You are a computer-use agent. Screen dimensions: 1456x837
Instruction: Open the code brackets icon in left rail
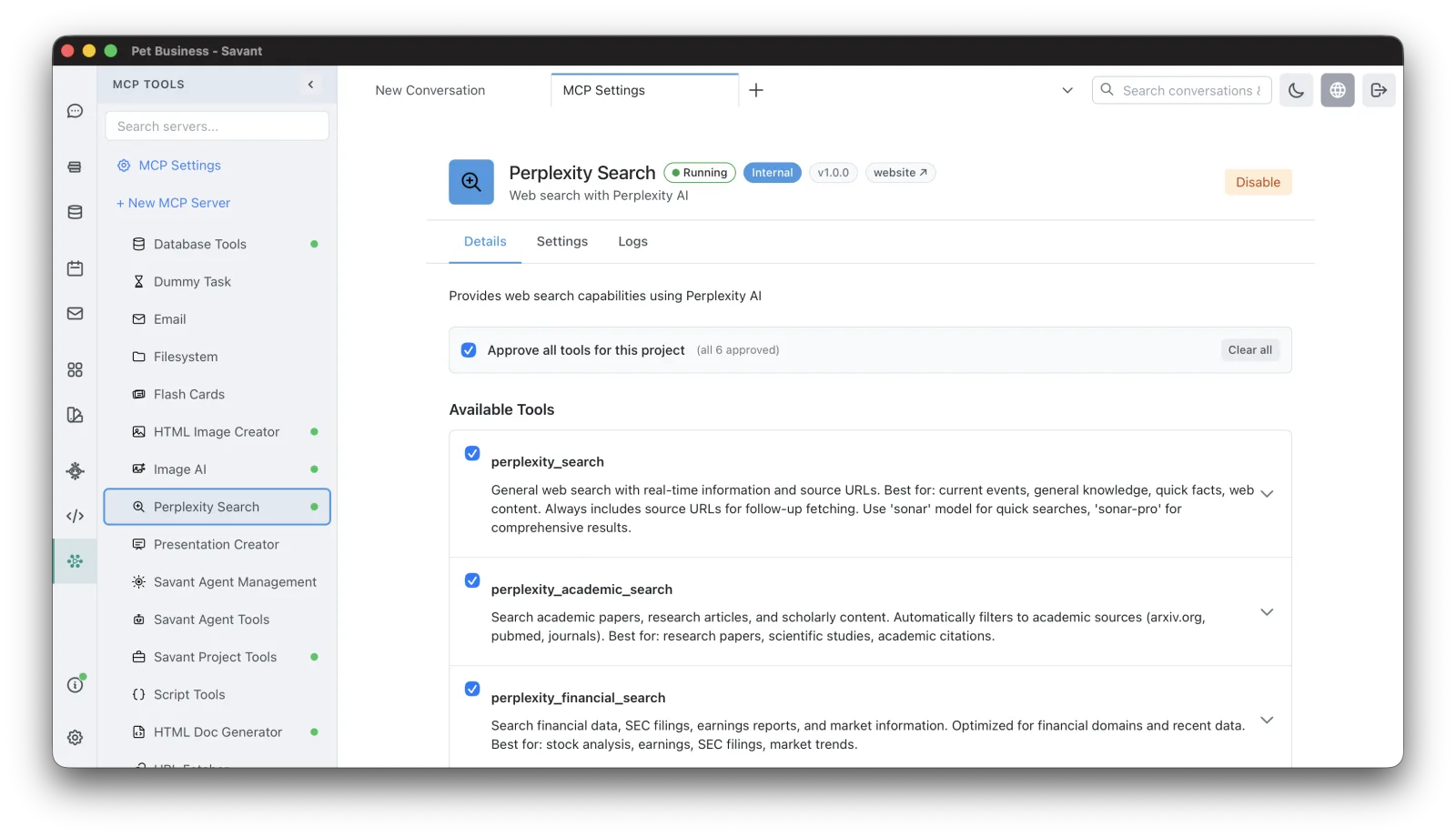tap(76, 516)
